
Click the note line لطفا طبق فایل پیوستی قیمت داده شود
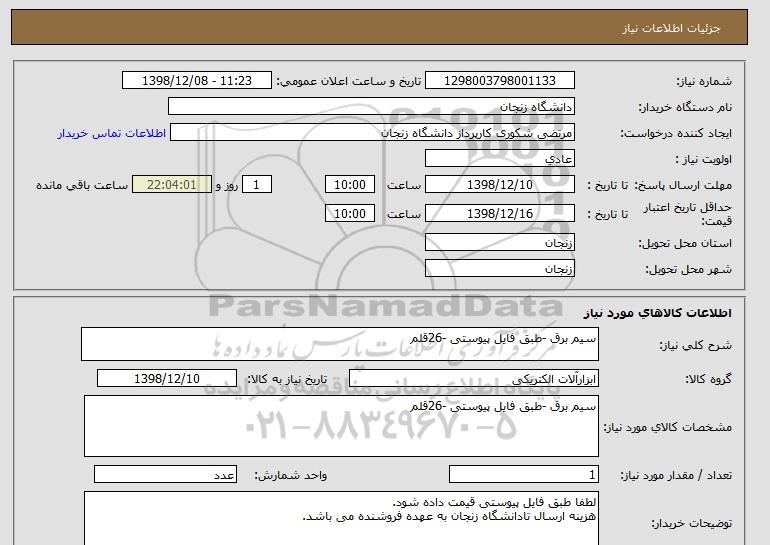494,502
